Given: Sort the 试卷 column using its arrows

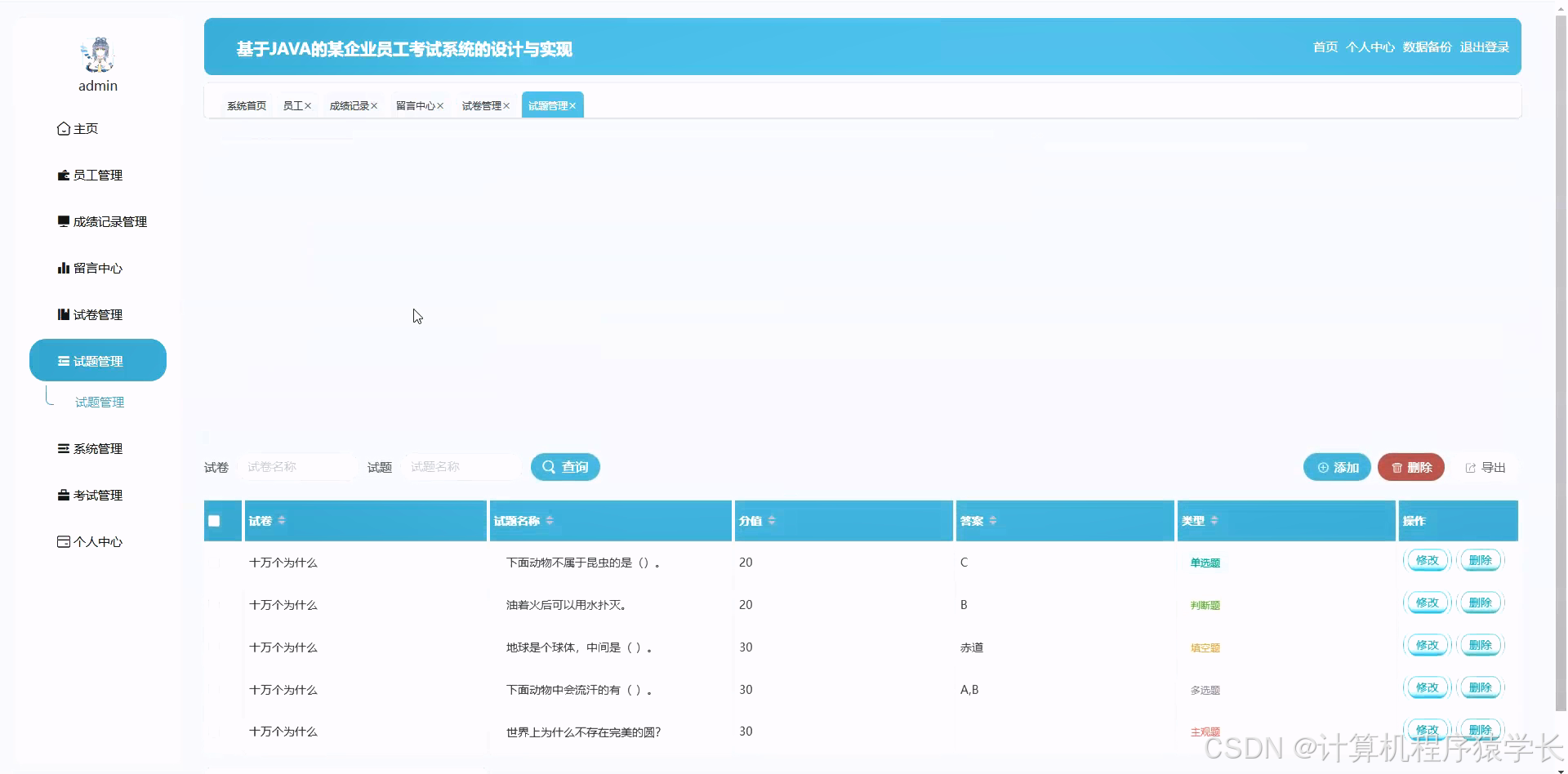Looking at the screenshot, I should pyautogui.click(x=283, y=520).
